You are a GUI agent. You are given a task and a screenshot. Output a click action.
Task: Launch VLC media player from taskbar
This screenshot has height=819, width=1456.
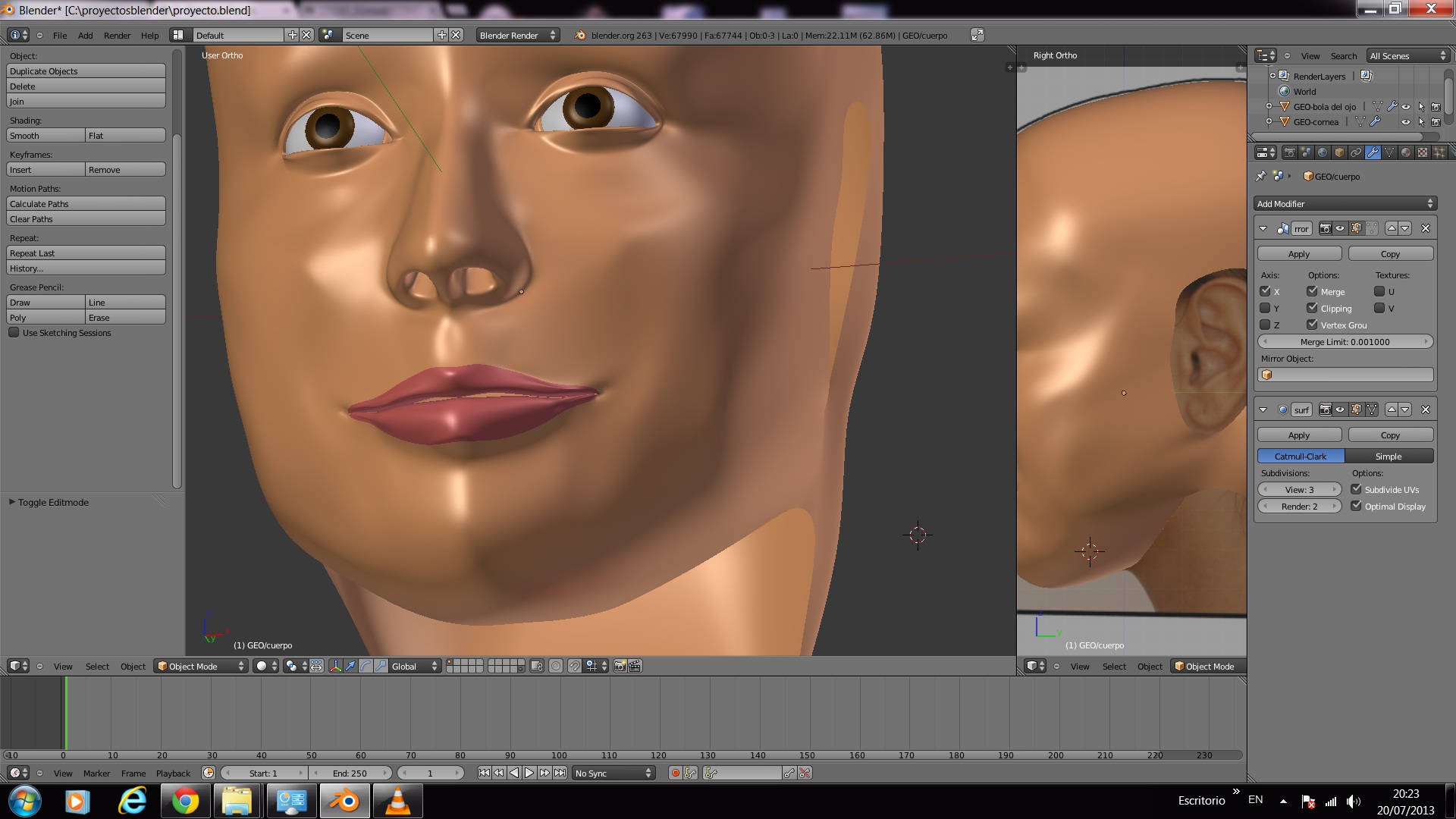pos(397,801)
